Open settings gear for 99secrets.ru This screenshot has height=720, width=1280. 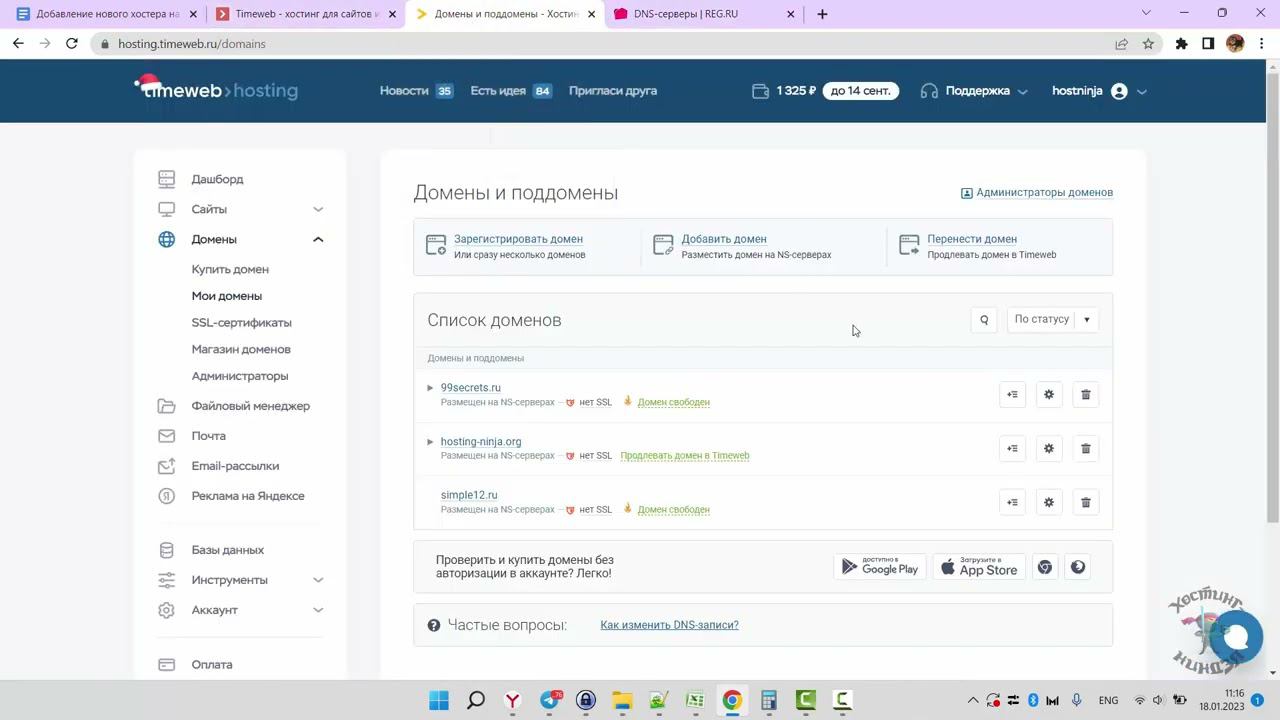[1049, 395]
